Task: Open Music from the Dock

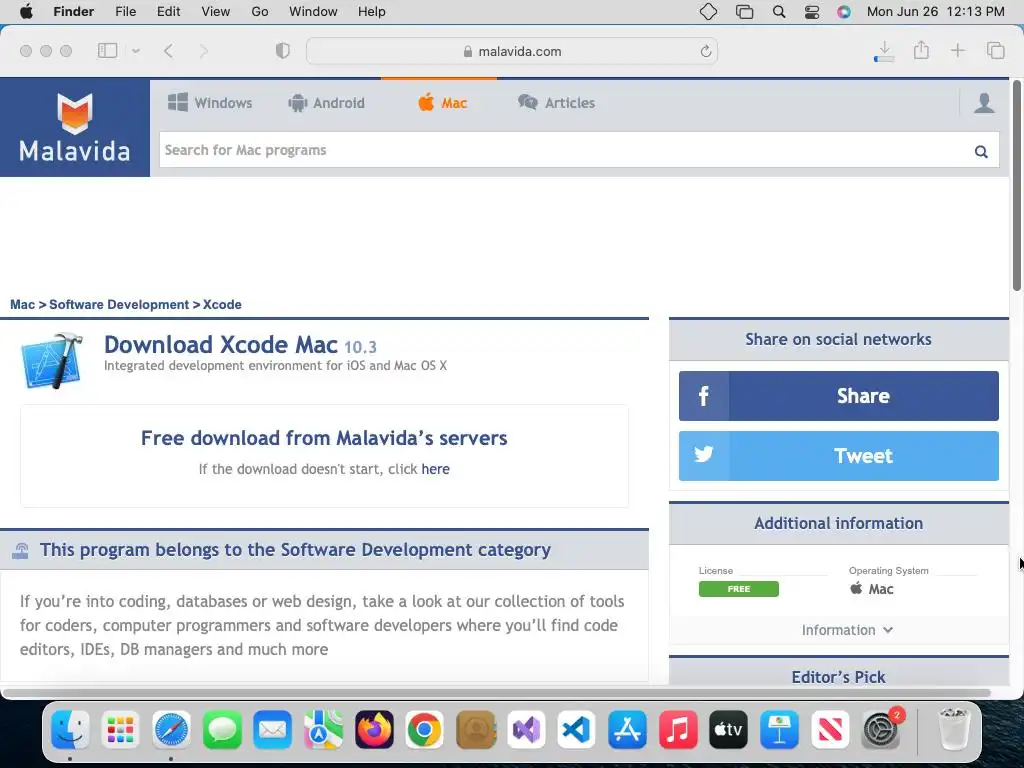Action: click(678, 729)
